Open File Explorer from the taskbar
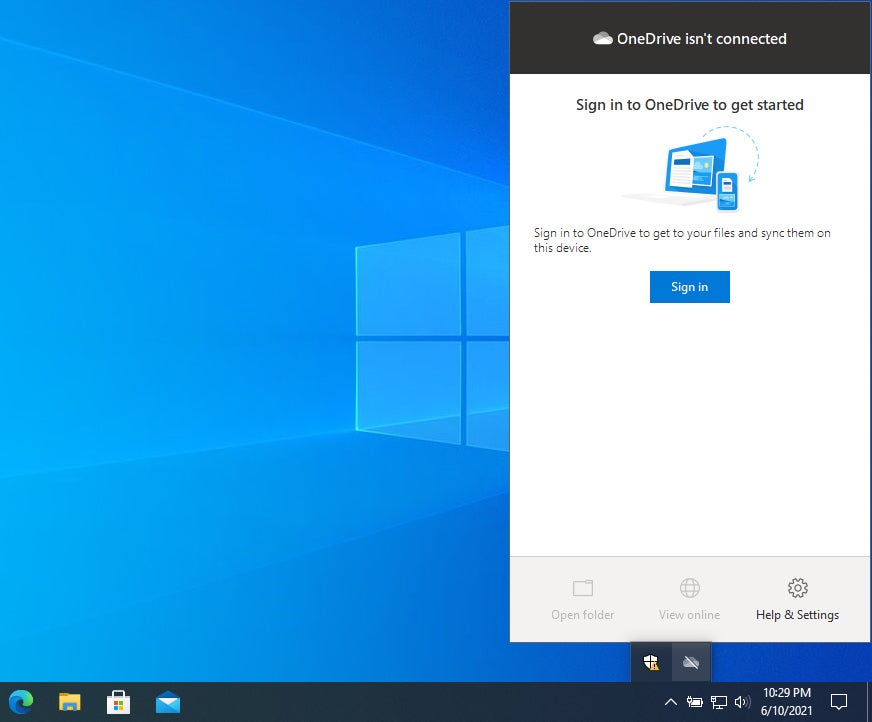 pyautogui.click(x=70, y=702)
